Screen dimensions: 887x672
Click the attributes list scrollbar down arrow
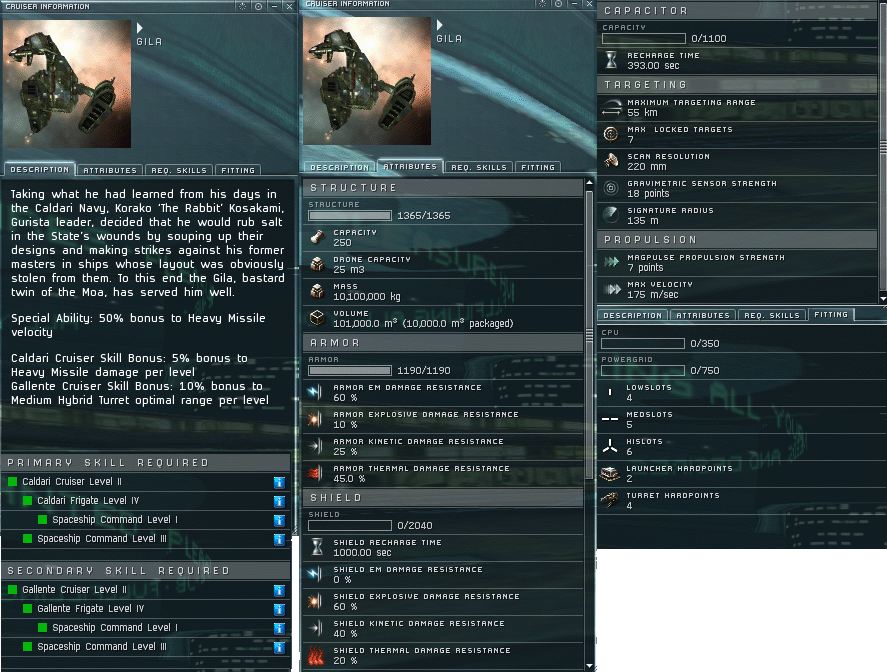point(589,666)
